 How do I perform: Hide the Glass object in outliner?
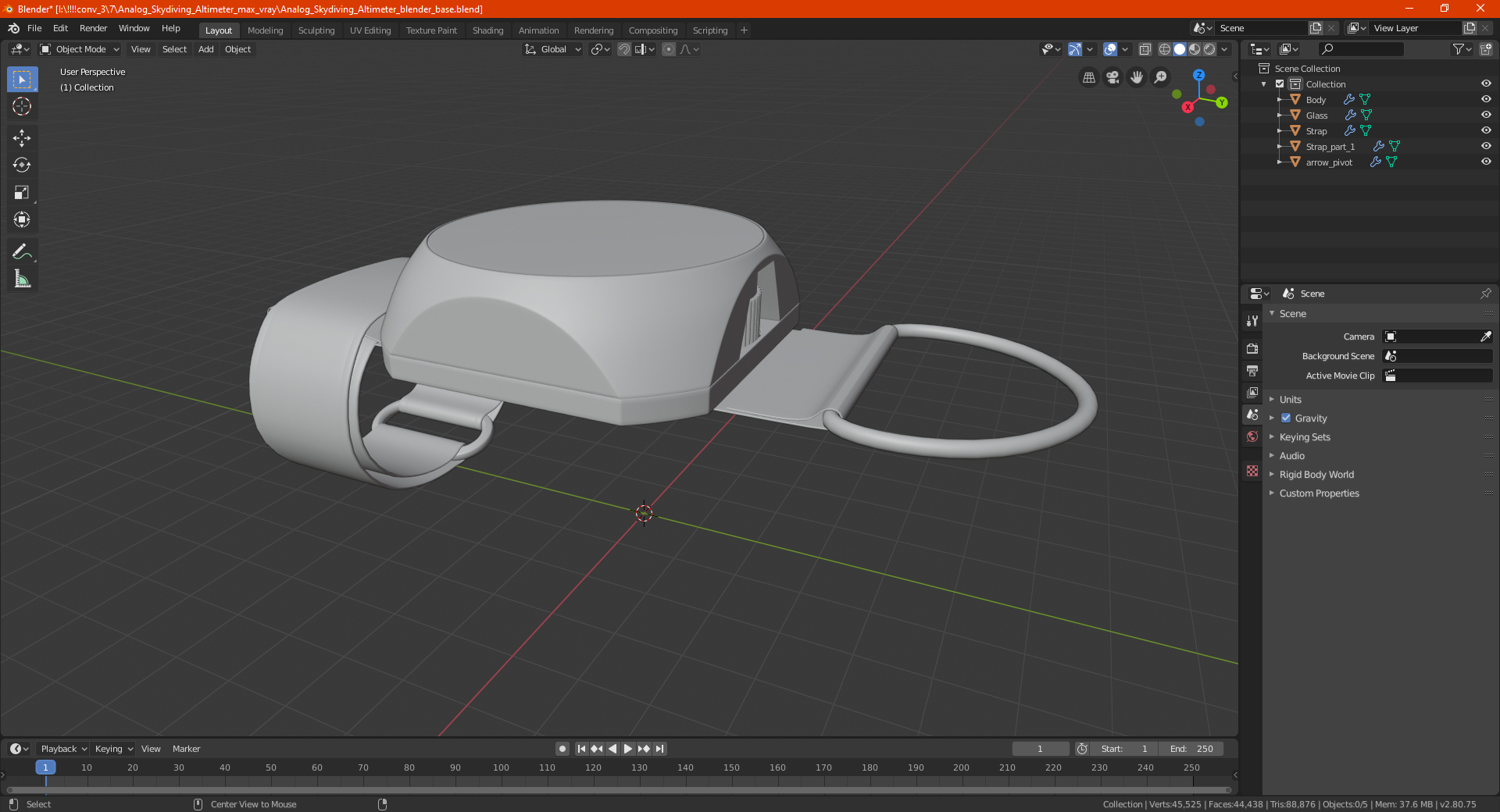tap(1486, 115)
